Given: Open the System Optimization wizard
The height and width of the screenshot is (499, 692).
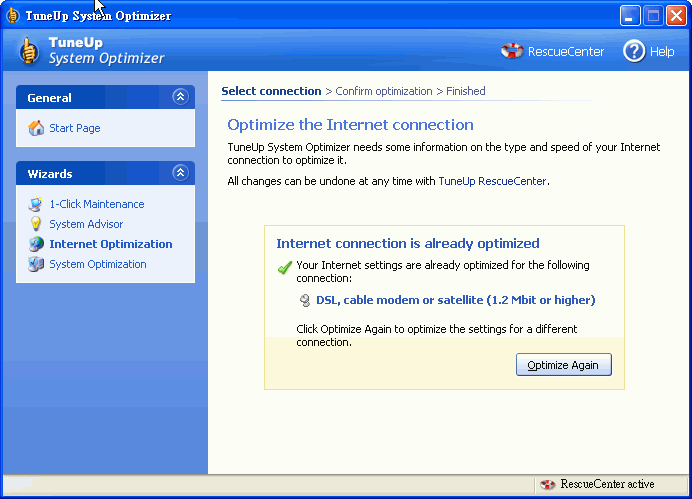Looking at the screenshot, I should pos(98,264).
